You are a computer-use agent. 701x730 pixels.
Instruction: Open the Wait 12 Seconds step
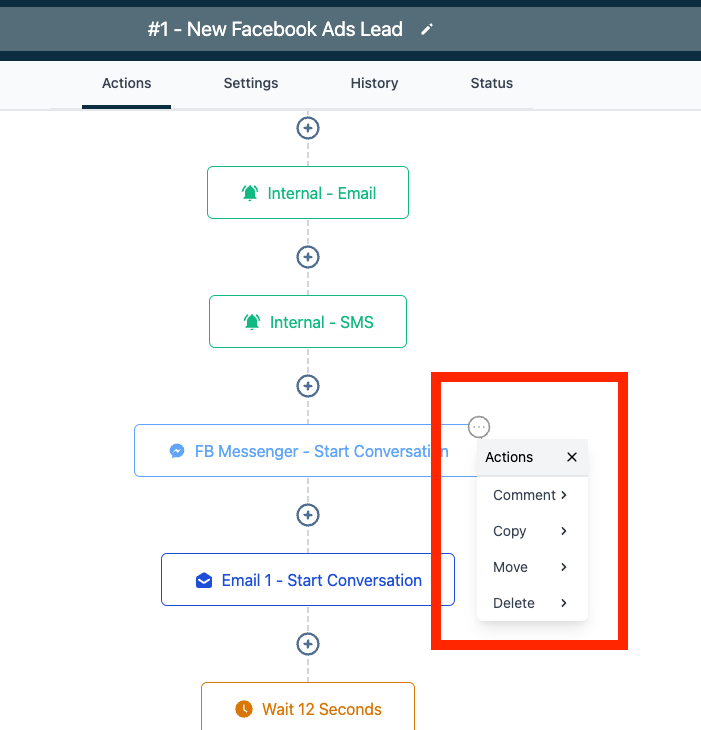click(308, 709)
